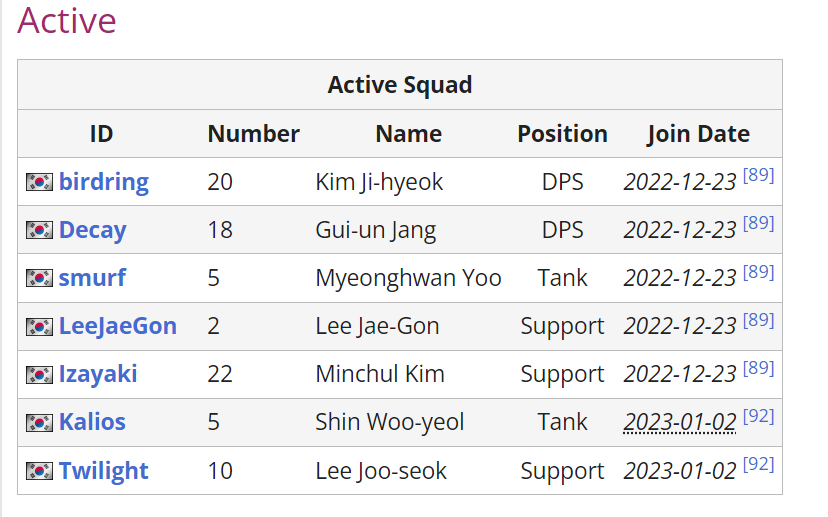Click the flag icon next to Decay
The height and width of the screenshot is (517, 828).
pyautogui.click(x=39, y=230)
